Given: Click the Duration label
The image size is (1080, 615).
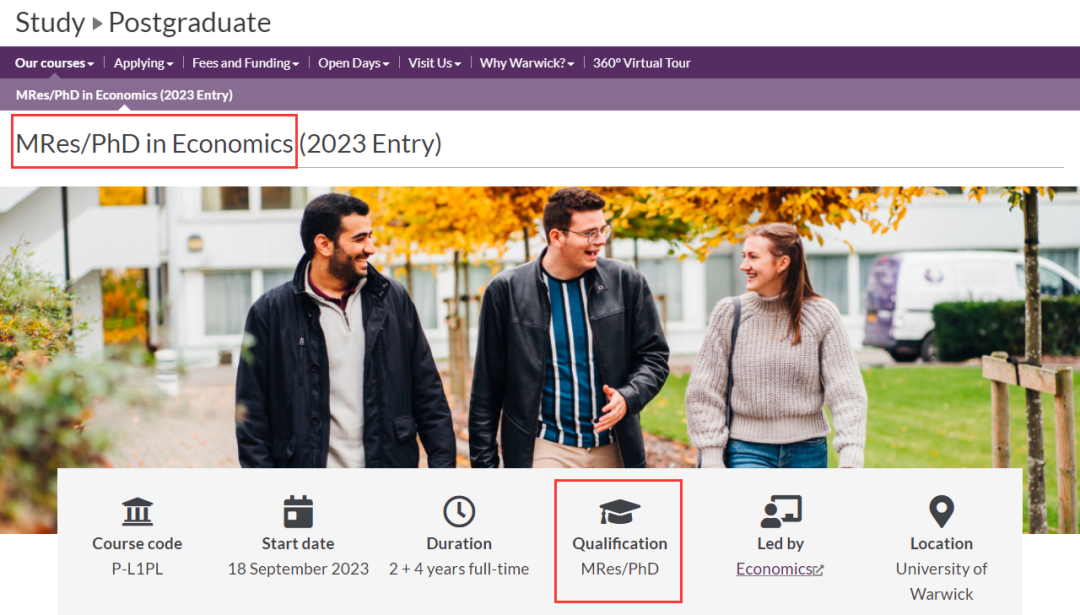Looking at the screenshot, I should 459,543.
